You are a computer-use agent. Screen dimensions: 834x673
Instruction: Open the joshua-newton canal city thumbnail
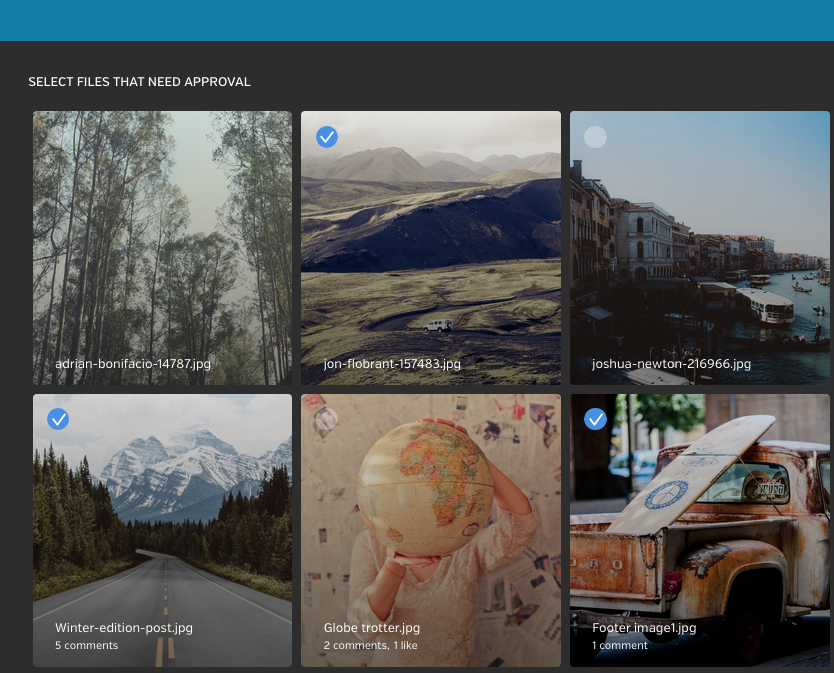click(699, 248)
